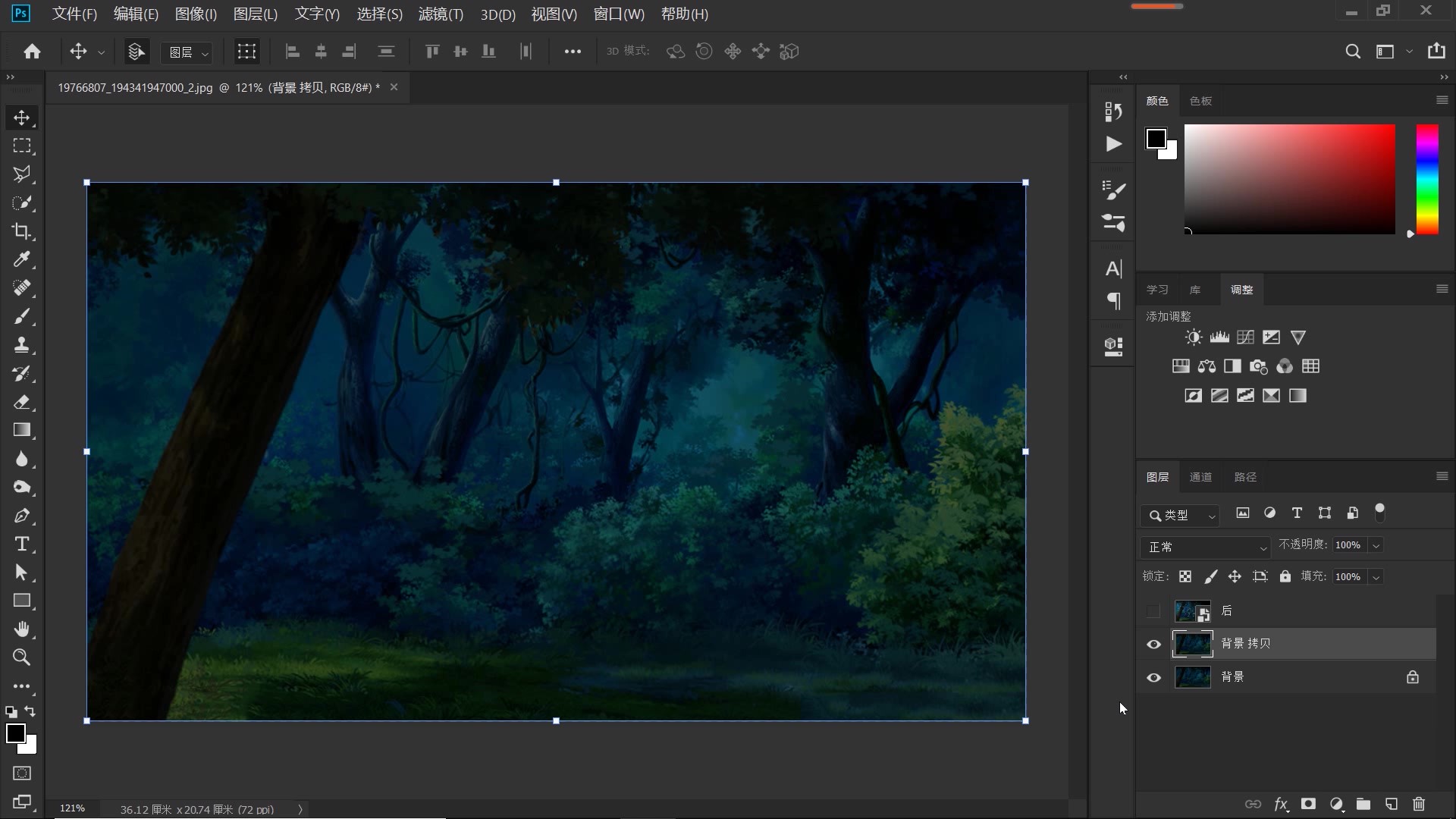Open the blend mode 正常 dropdown
Image resolution: width=1456 pixels, height=819 pixels.
click(1206, 547)
